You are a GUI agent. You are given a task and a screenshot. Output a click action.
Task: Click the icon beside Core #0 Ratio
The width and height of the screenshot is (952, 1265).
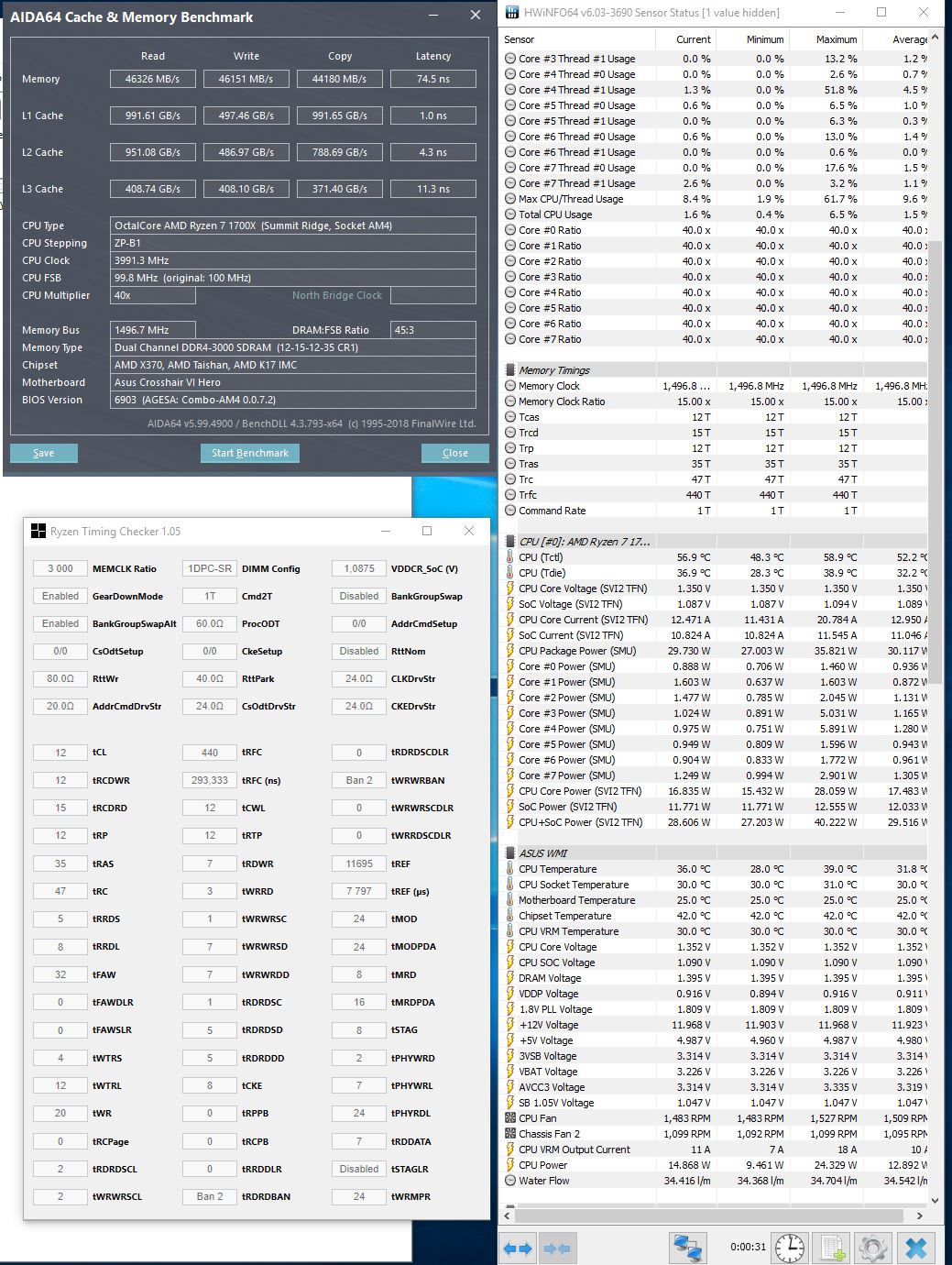pos(510,230)
